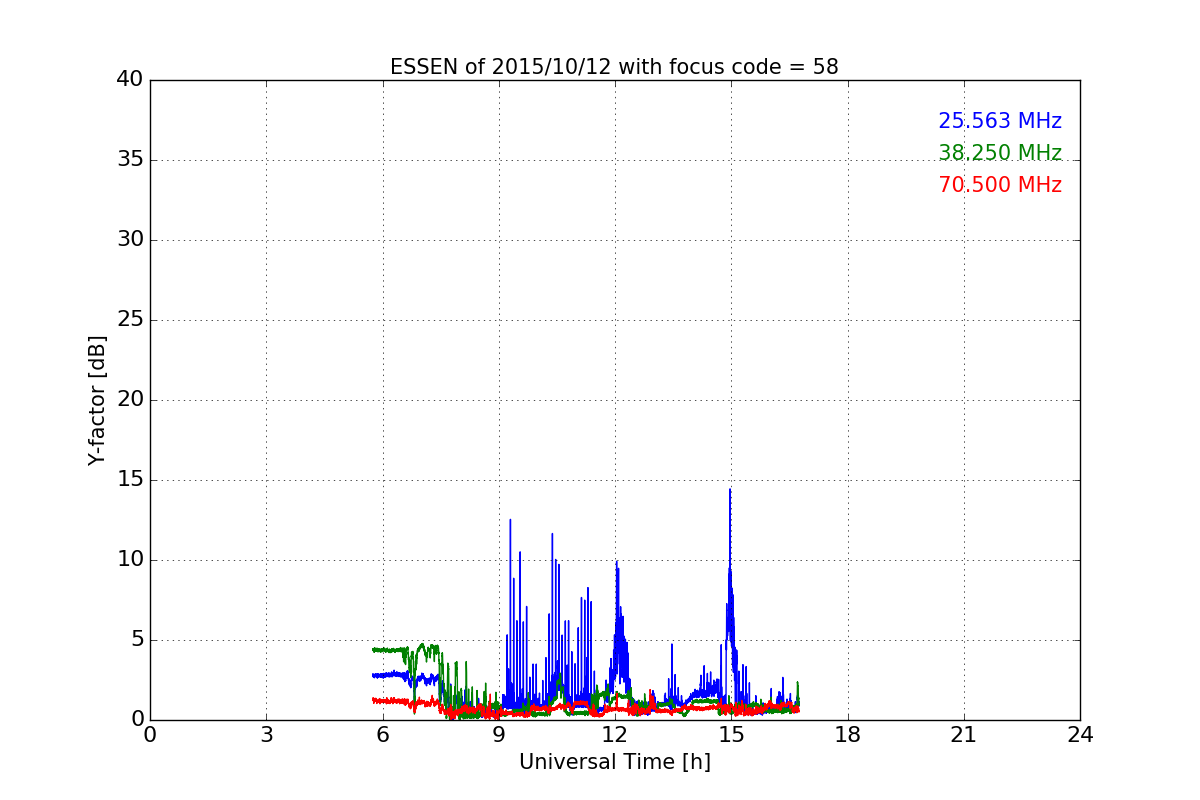Click y-axis tick label '25'
The width and height of the screenshot is (1200, 800).
tap(130, 320)
